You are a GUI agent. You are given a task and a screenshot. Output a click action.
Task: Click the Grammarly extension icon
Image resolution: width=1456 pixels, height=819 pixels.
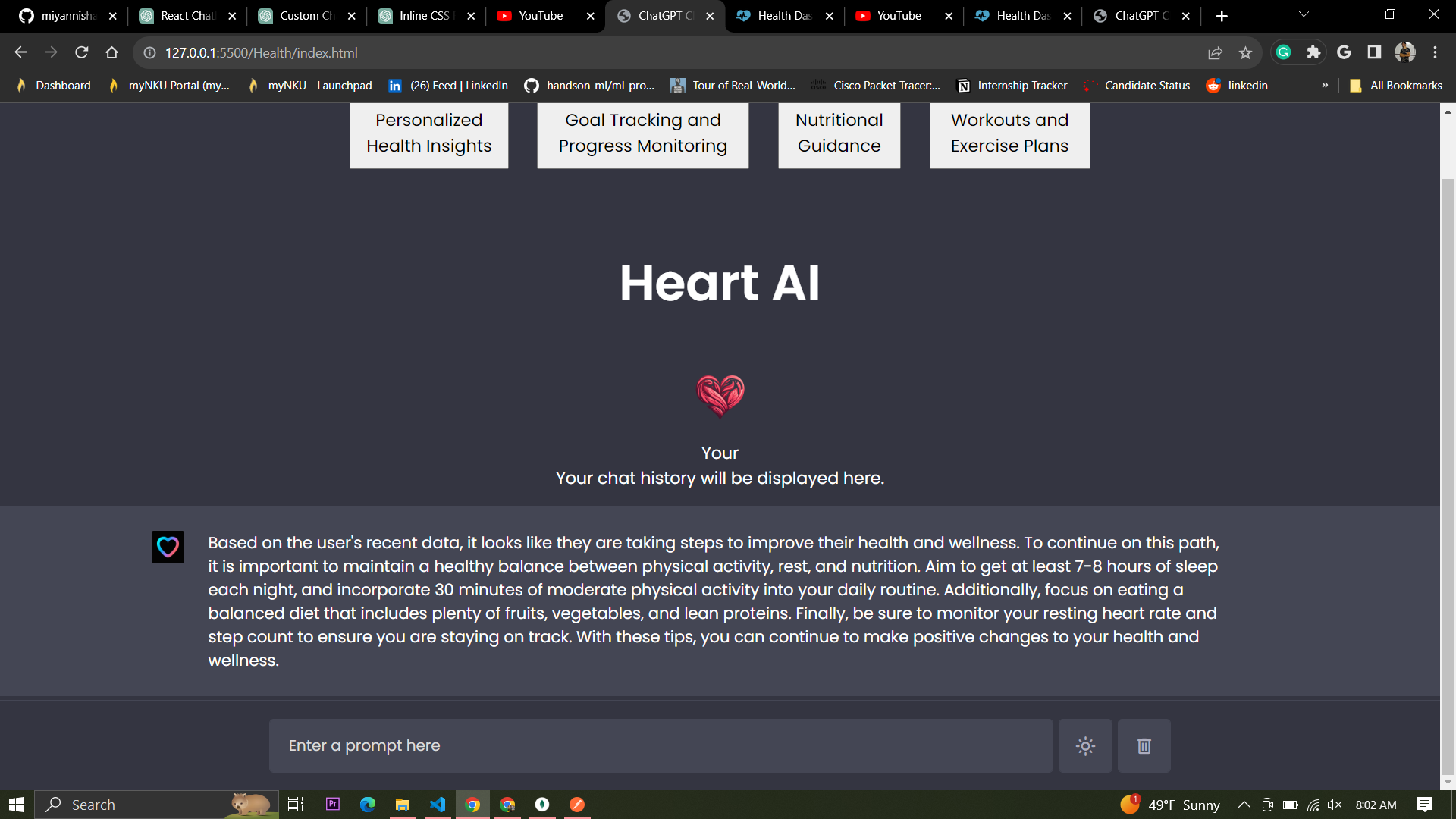click(x=1284, y=52)
